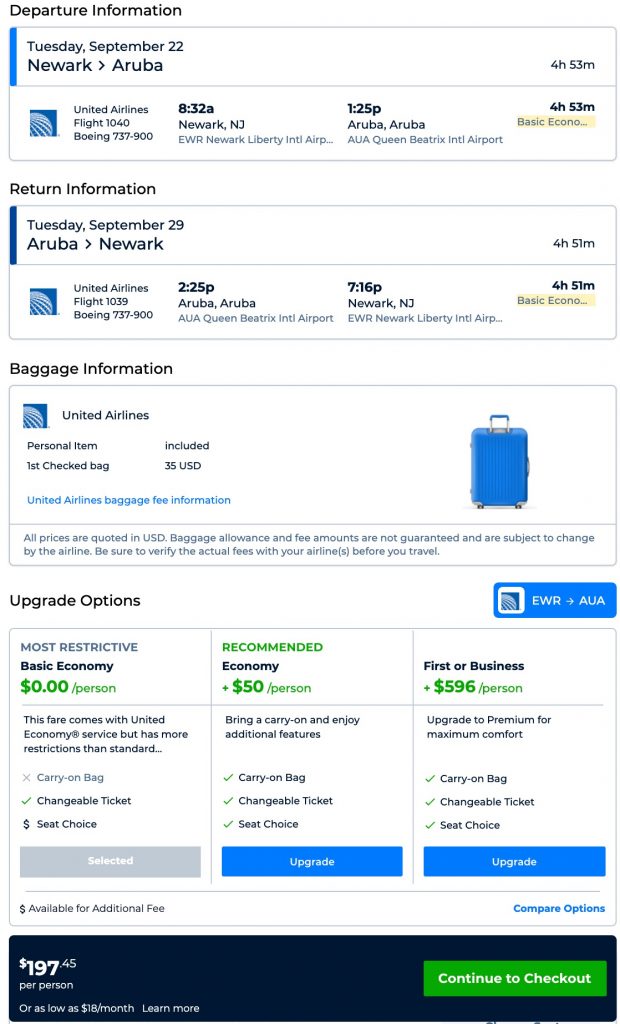The image size is (620, 1024).
Task: Select the Aruba > Newark return header
Action: click(x=95, y=243)
